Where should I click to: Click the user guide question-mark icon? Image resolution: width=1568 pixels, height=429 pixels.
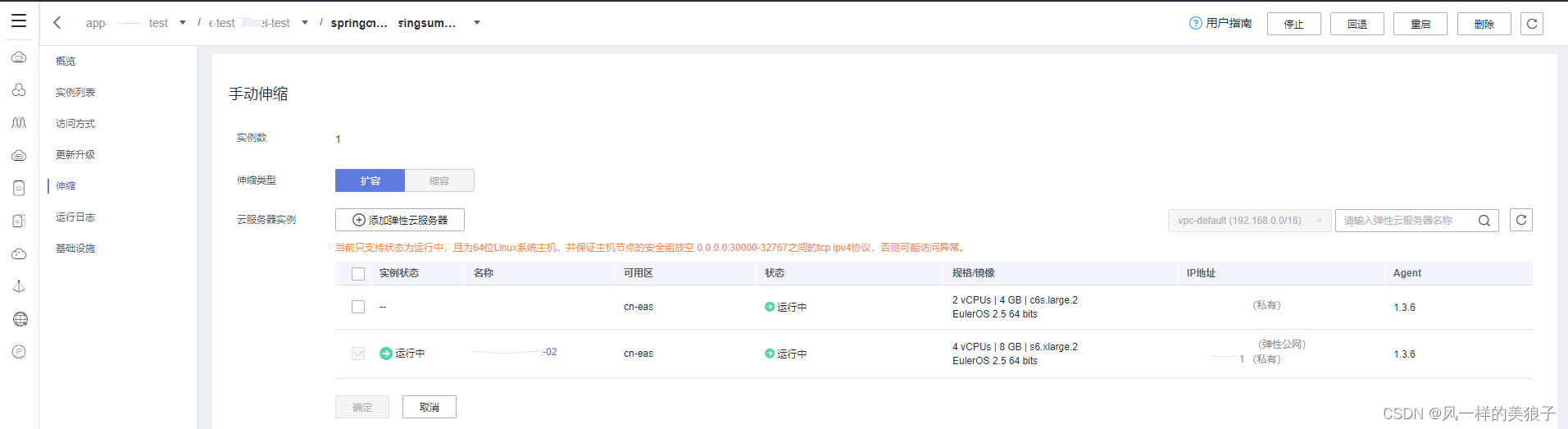point(1195,23)
